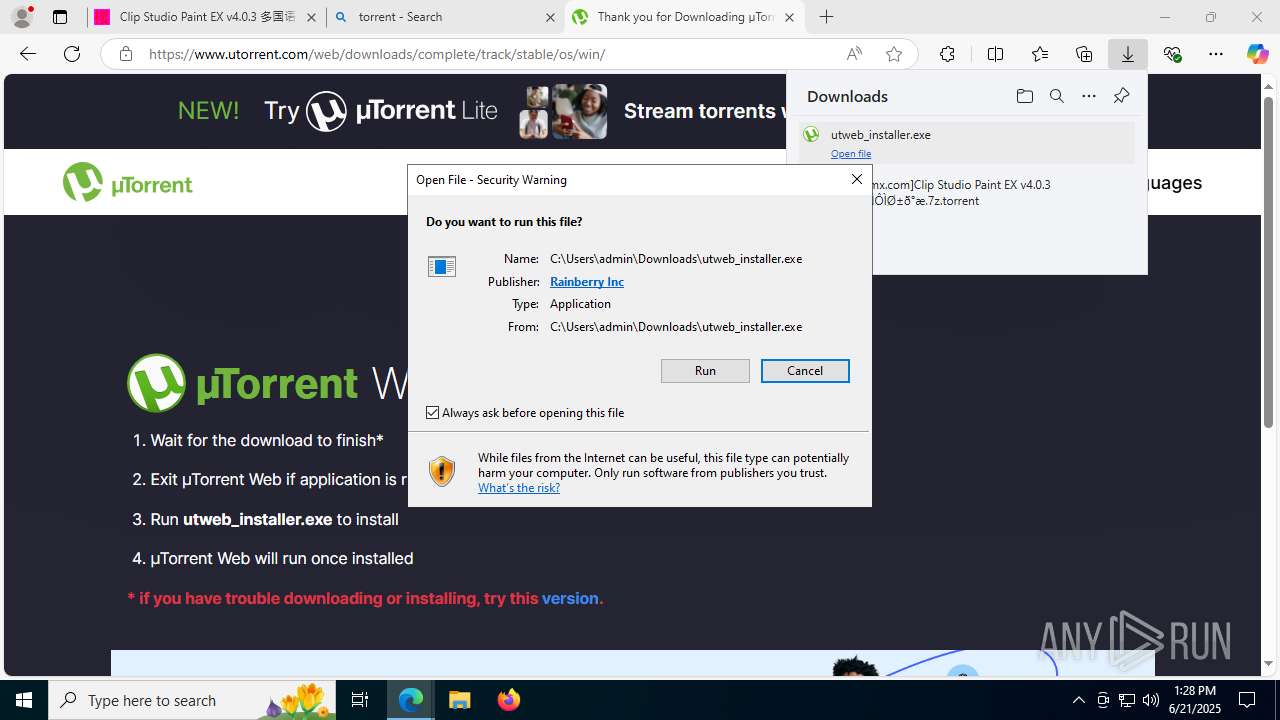The width and height of the screenshot is (1280, 720).
Task: Click the page vertical scrollbar thumb
Action: click(1269, 263)
